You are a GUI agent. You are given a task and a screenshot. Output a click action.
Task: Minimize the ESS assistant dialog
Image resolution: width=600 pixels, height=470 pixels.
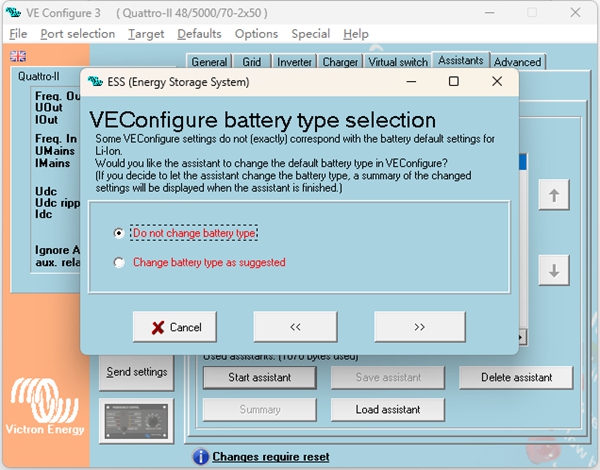pyautogui.click(x=411, y=81)
